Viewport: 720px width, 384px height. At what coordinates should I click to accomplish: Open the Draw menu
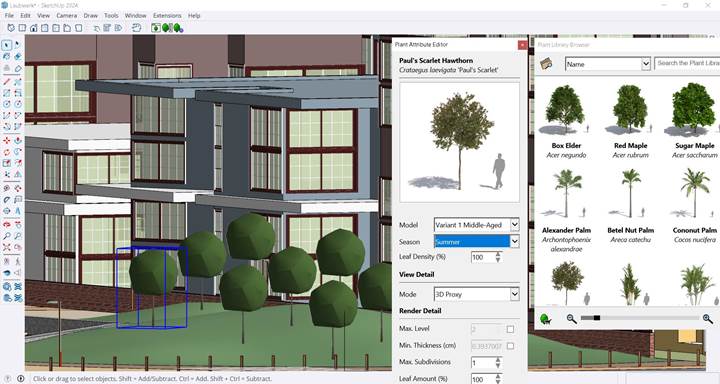[x=90, y=16]
